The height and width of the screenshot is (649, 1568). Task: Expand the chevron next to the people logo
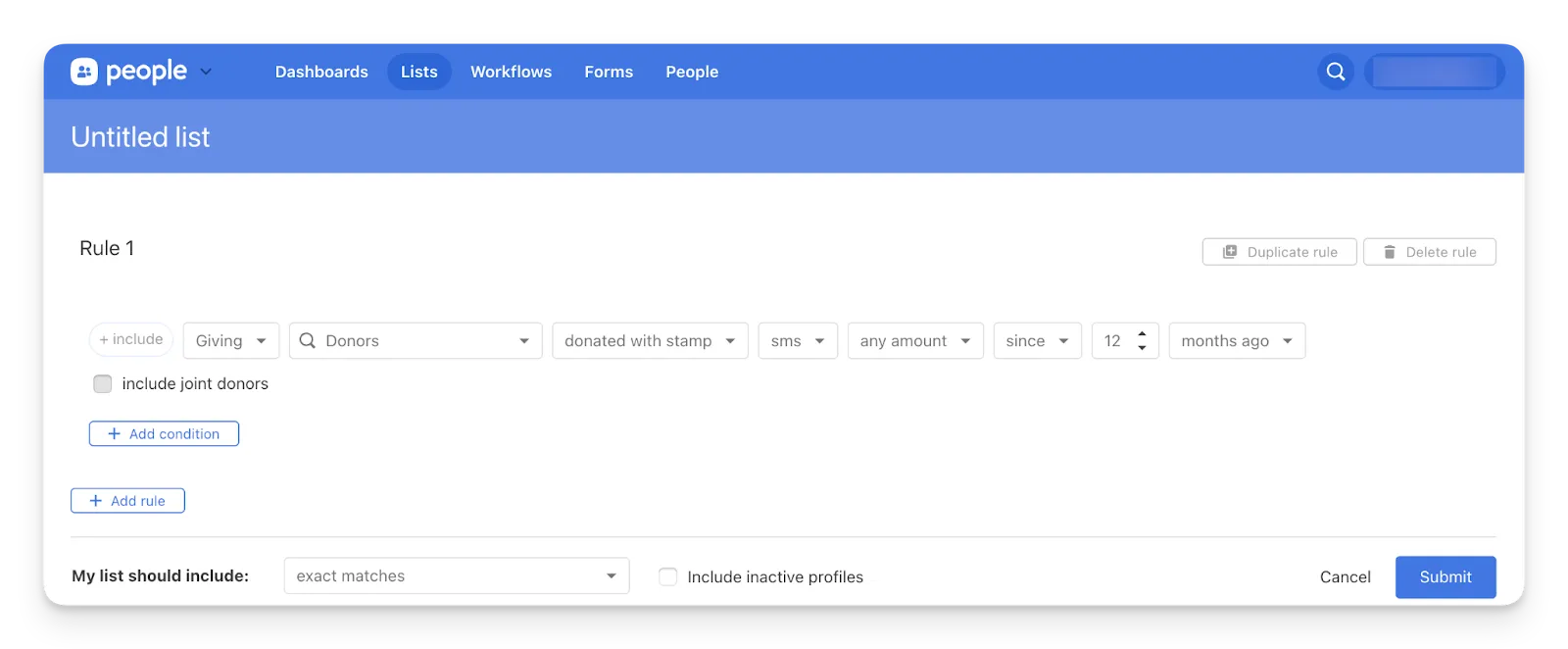(x=206, y=72)
